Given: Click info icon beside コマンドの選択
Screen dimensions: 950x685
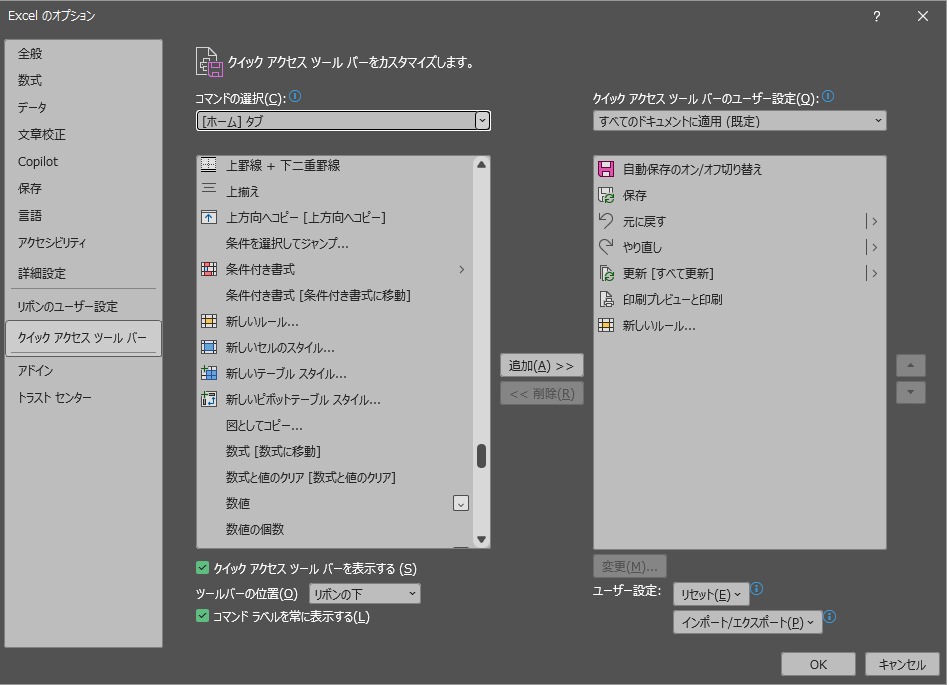Looking at the screenshot, I should tap(295, 96).
